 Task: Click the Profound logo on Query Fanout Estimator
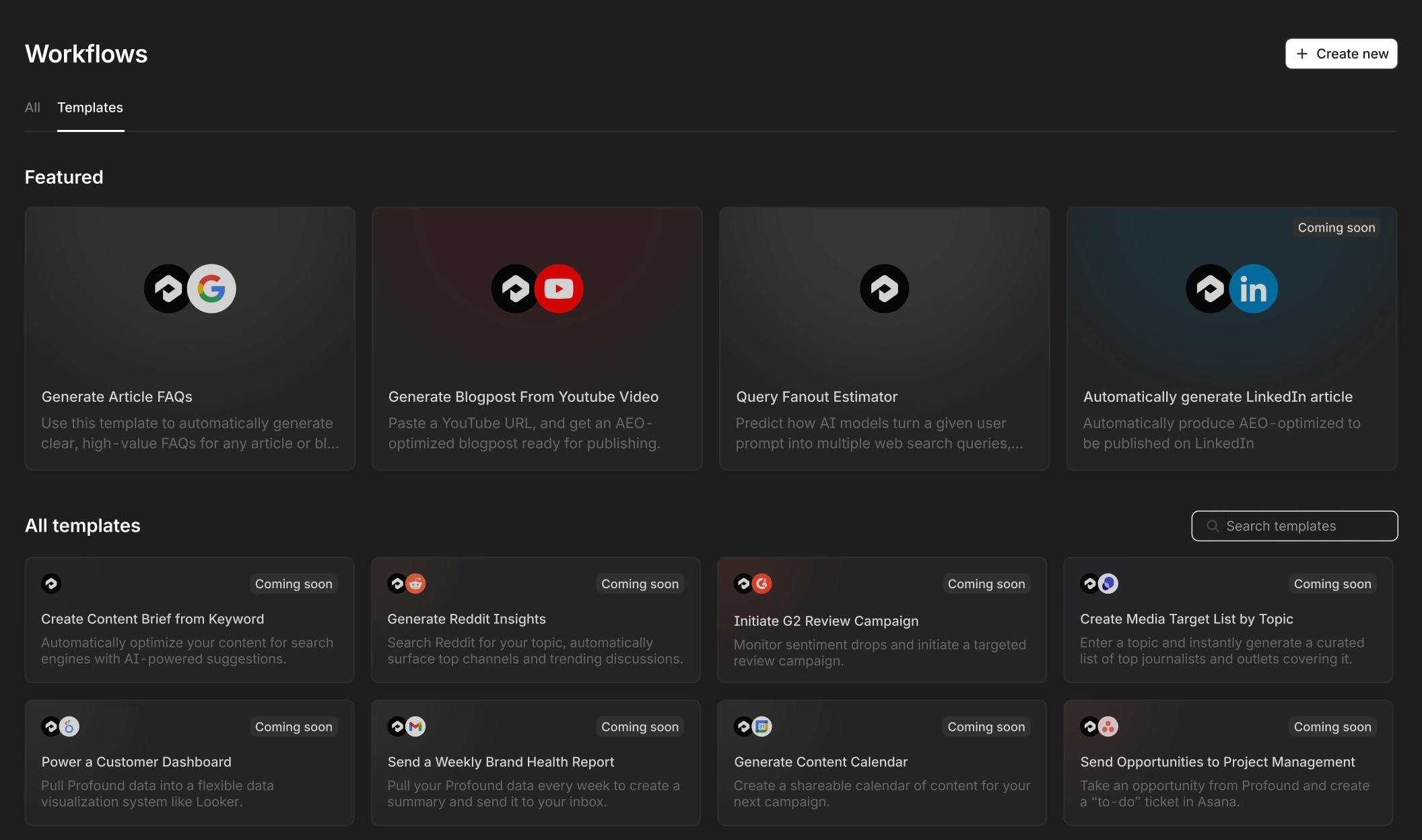click(883, 288)
